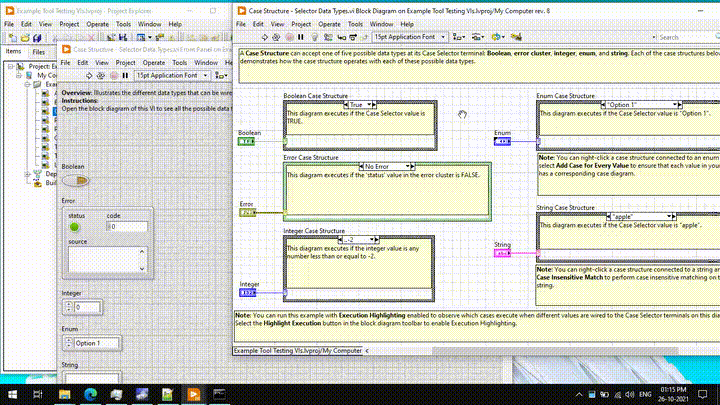Image resolution: width=720 pixels, height=405 pixels.
Task: Toggle Retain Wire Values button
Action: [328, 37]
